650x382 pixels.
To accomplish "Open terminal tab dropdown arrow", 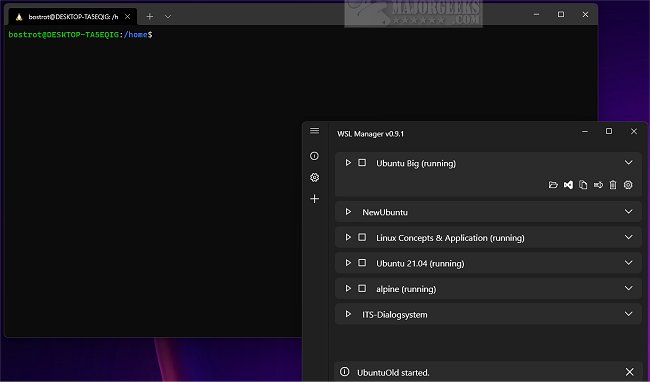I will pyautogui.click(x=168, y=17).
